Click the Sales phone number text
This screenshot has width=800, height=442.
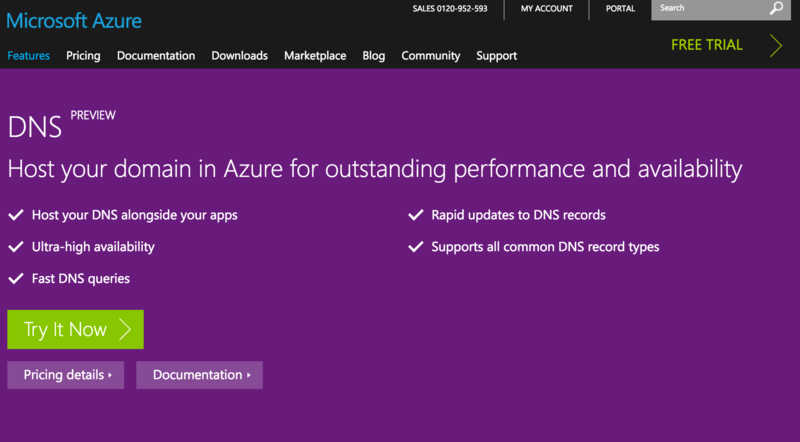[450, 9]
